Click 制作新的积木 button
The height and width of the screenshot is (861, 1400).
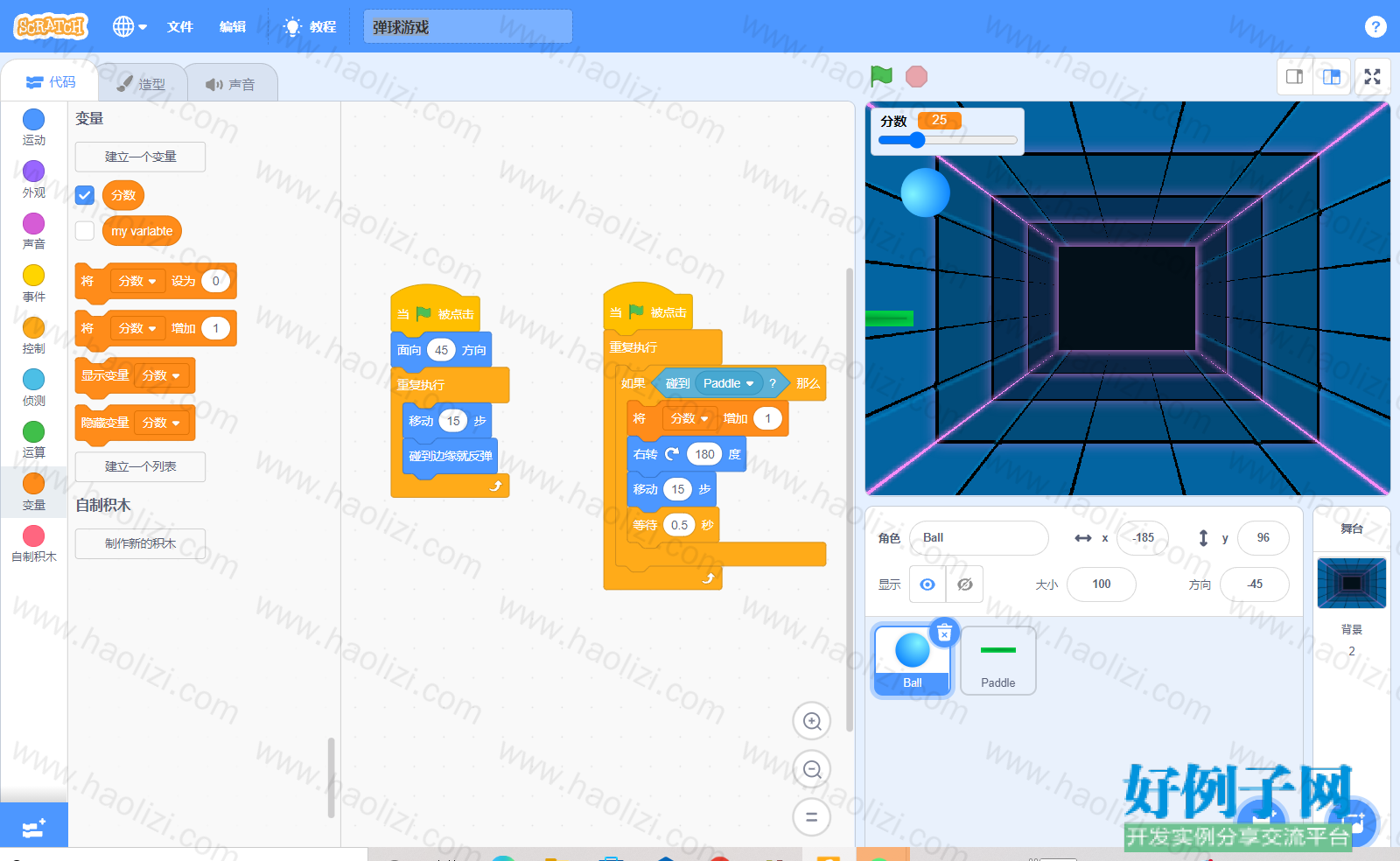(x=140, y=543)
